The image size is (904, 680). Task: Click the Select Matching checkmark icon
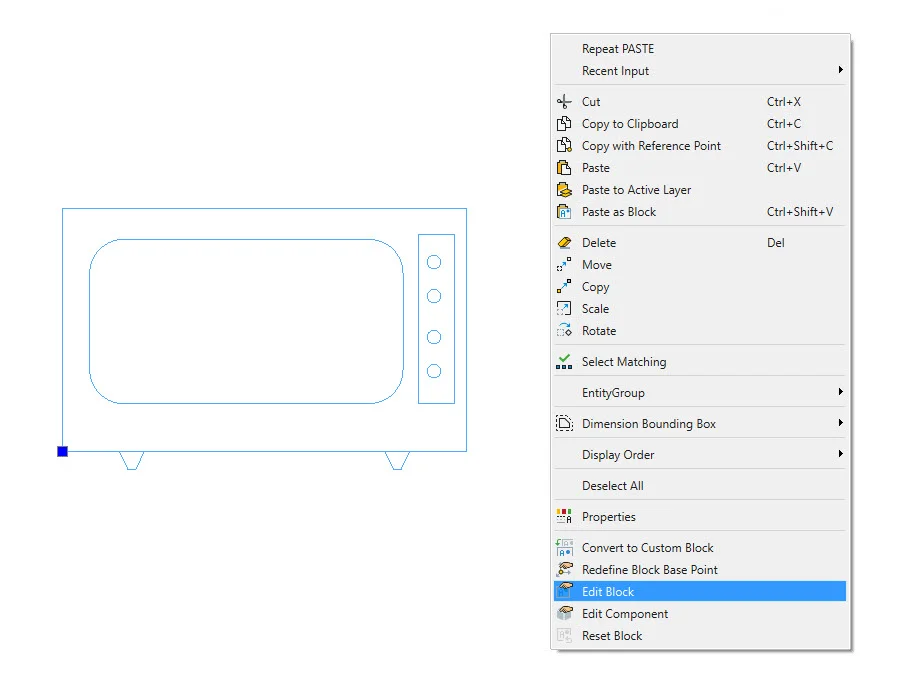(564, 362)
